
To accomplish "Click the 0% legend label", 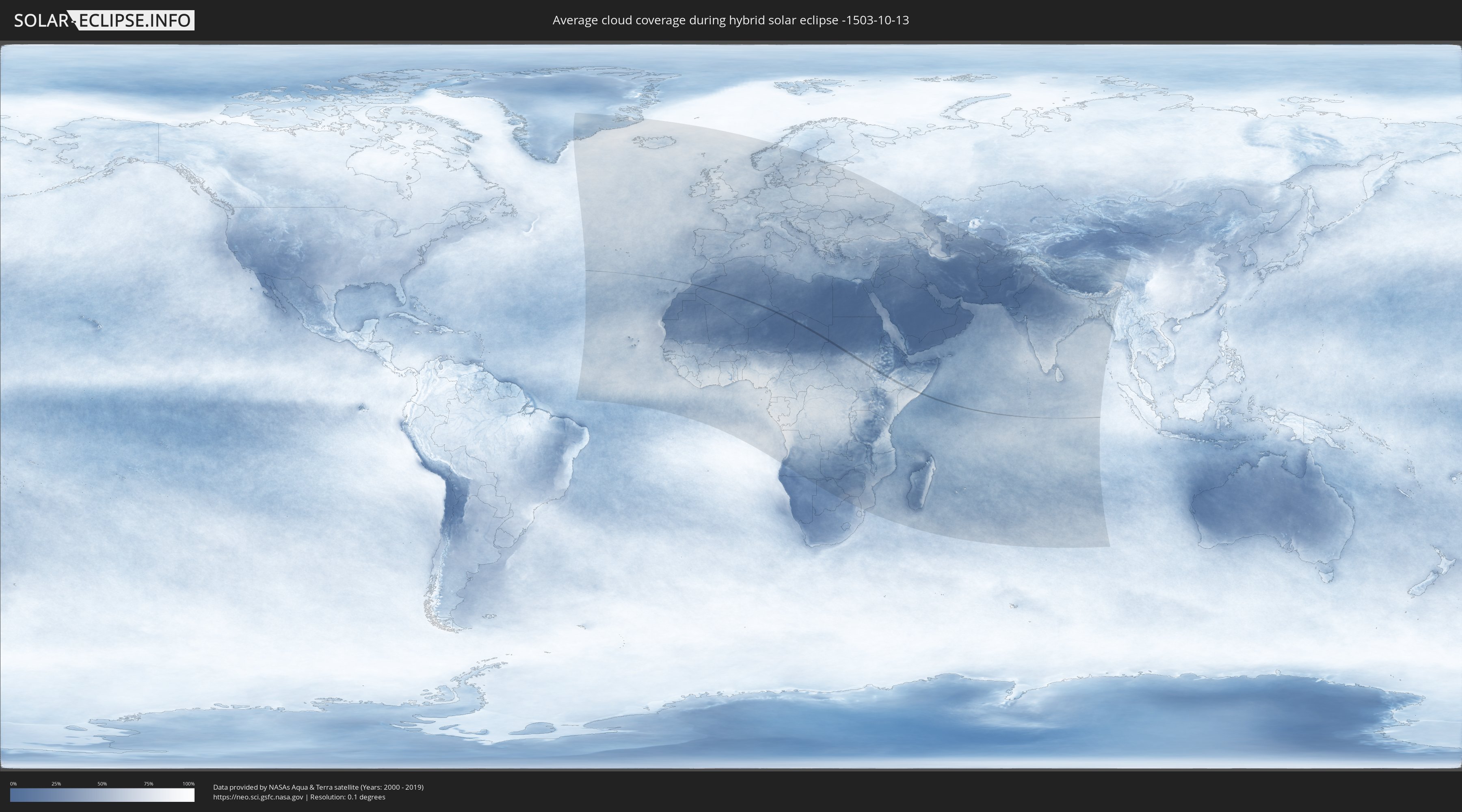I will [x=13, y=784].
